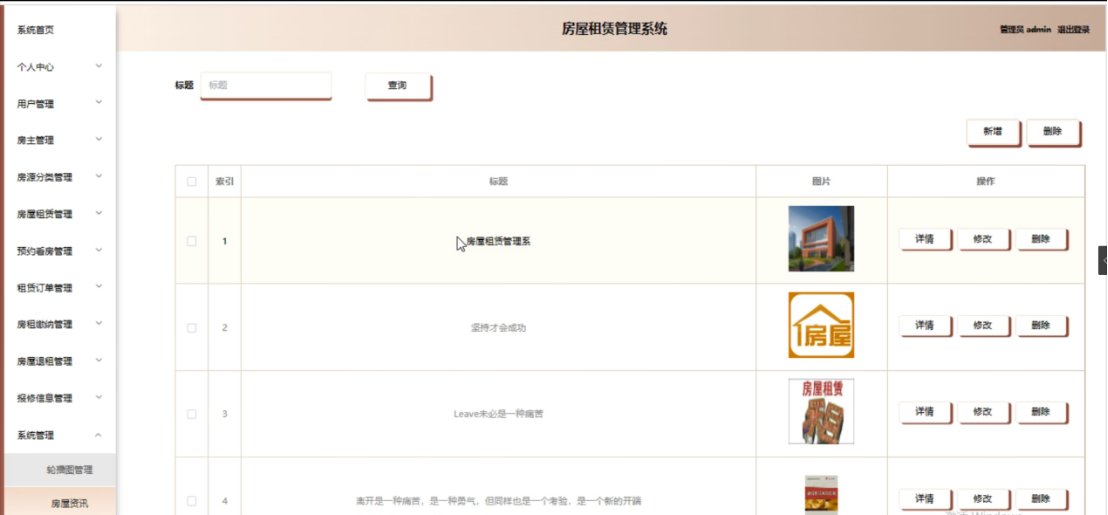Expand the 房租缴纳管理 menu chevron
This screenshot has width=1108, height=515.
coord(99,324)
